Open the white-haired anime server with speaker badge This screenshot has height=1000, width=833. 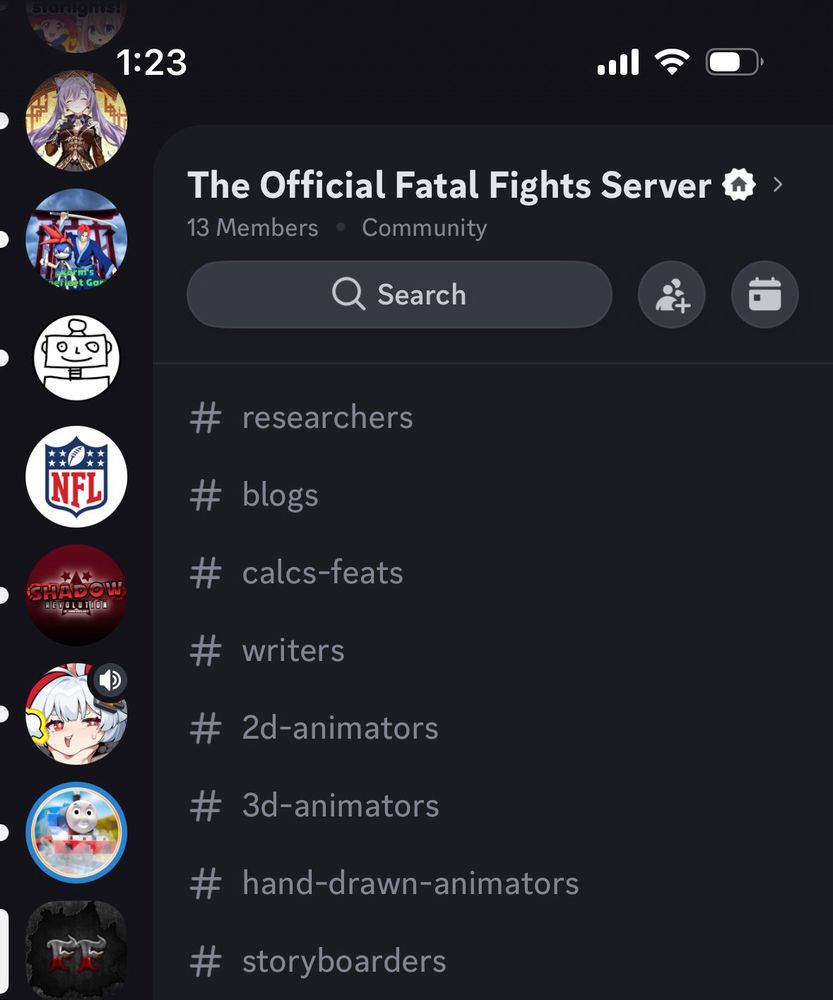(76, 713)
